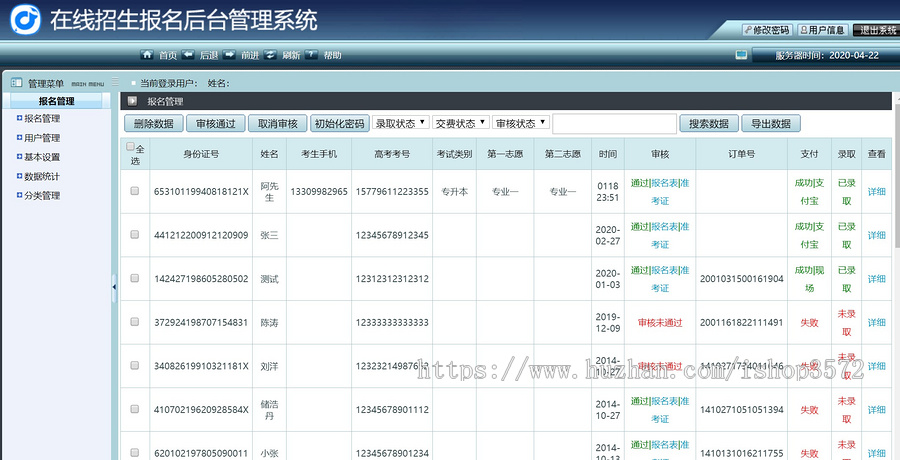This screenshot has width=900, height=460.
Task: Click the arrow icon in 报名管理 title bar
Action: coord(133,102)
